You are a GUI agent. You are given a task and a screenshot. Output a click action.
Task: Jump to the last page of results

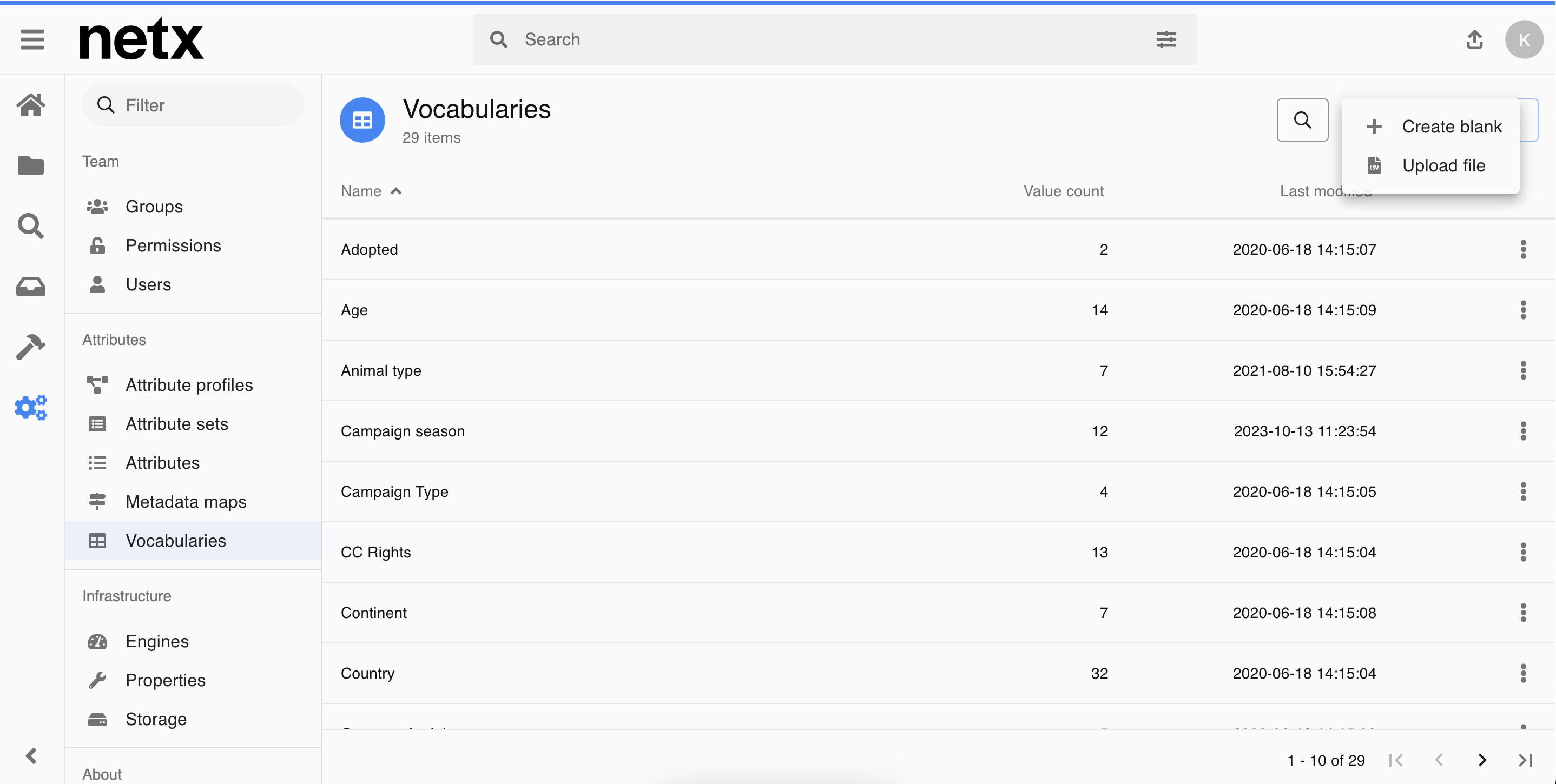point(1525,760)
